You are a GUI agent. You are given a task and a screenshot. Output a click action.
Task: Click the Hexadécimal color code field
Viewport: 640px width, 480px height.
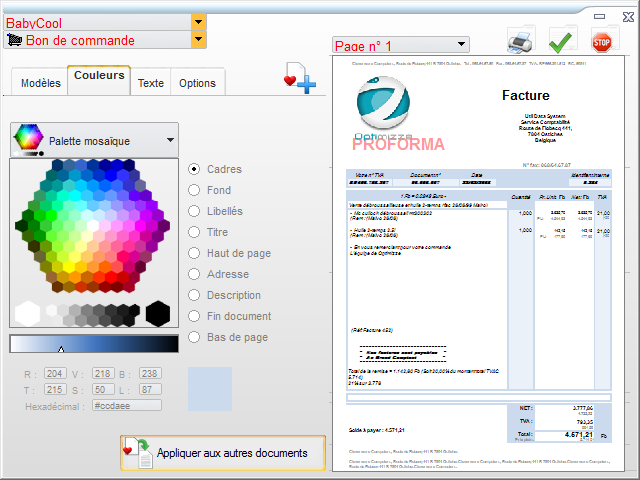126,405
